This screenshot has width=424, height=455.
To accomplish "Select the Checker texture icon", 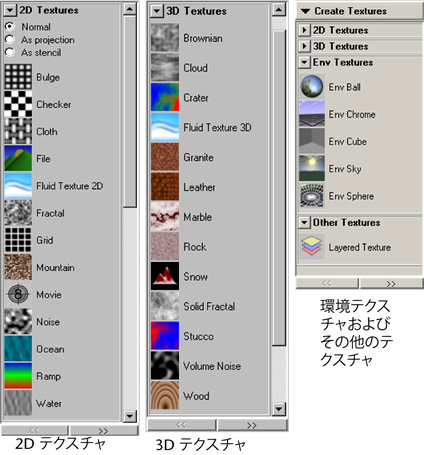I will click(x=18, y=104).
